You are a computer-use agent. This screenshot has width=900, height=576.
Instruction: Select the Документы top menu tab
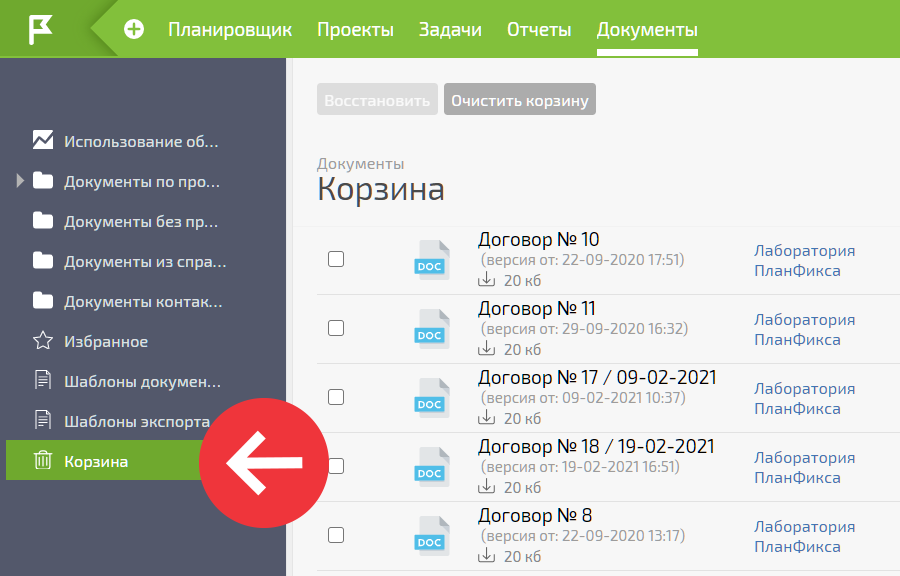(647, 29)
